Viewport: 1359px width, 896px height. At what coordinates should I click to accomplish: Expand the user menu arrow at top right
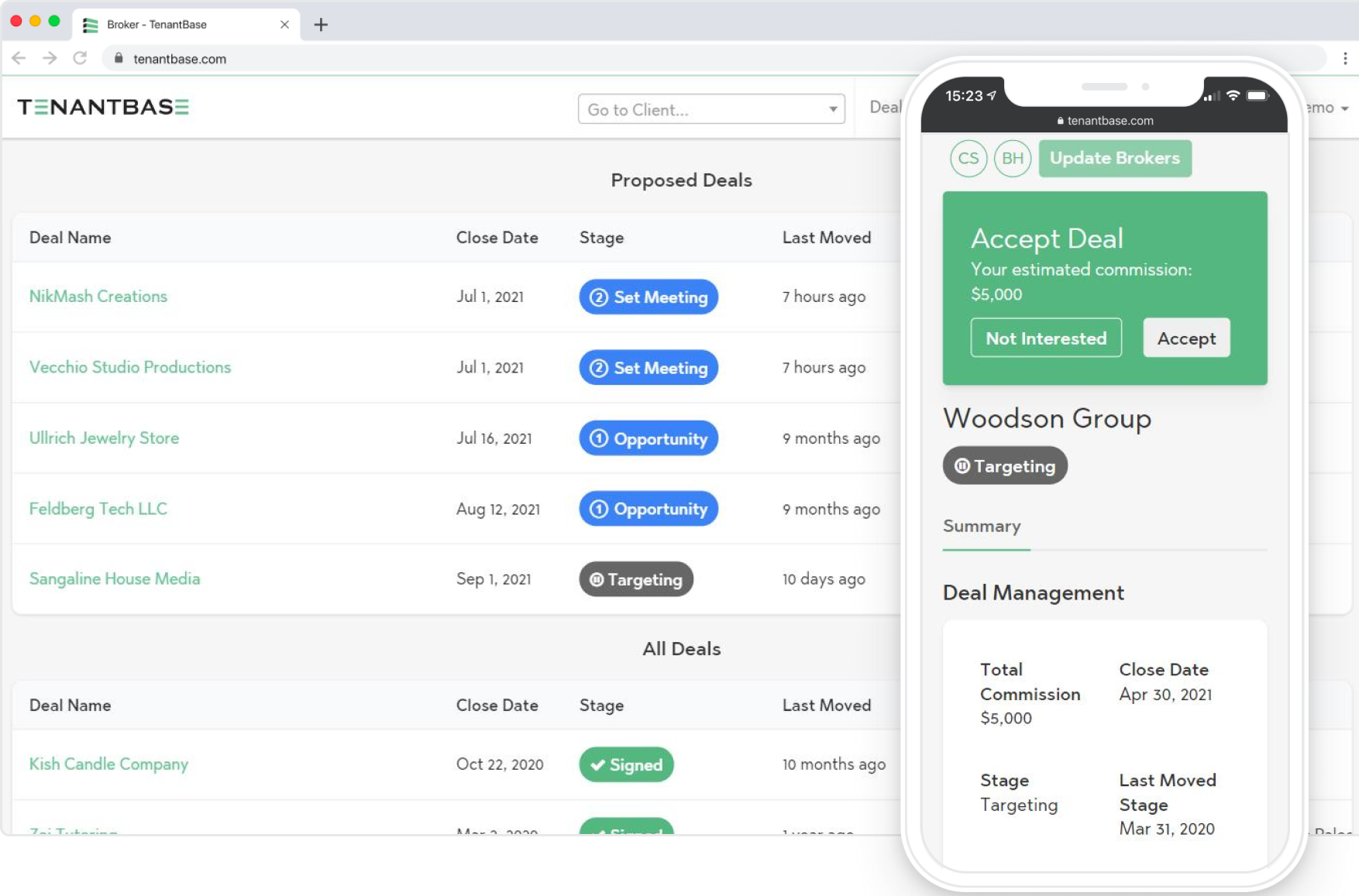pos(1345,108)
